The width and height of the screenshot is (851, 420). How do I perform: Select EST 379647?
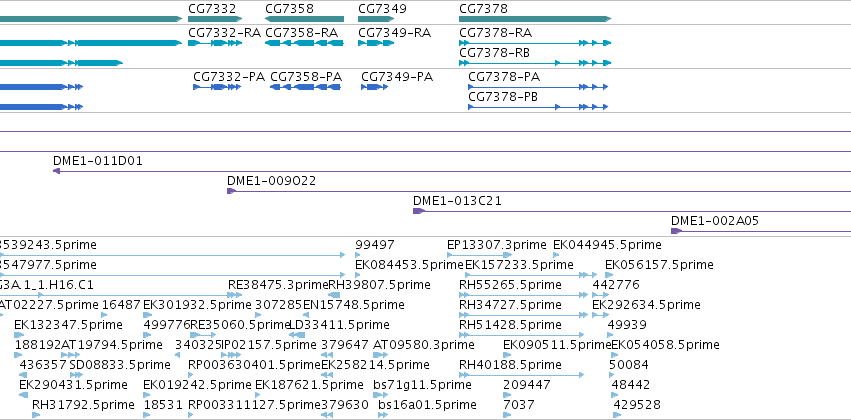[x=345, y=345]
